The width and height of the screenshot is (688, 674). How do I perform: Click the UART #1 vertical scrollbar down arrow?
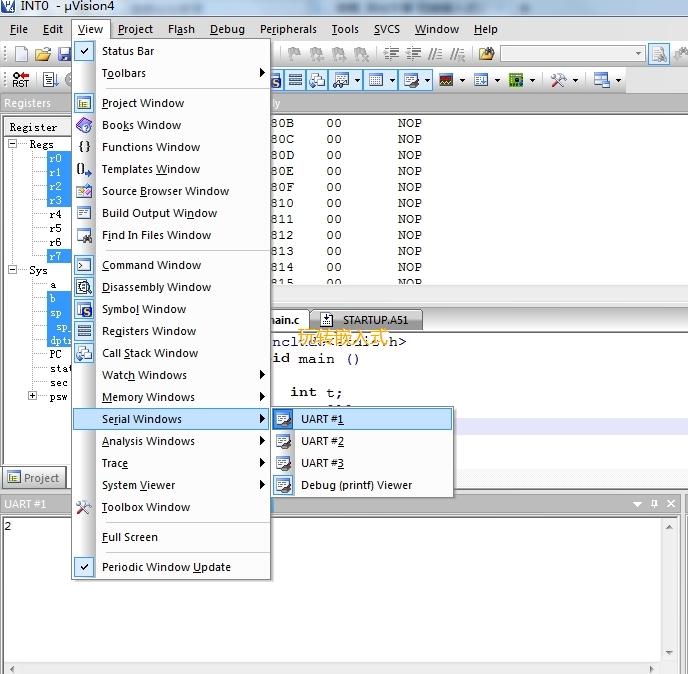[x=669, y=652]
